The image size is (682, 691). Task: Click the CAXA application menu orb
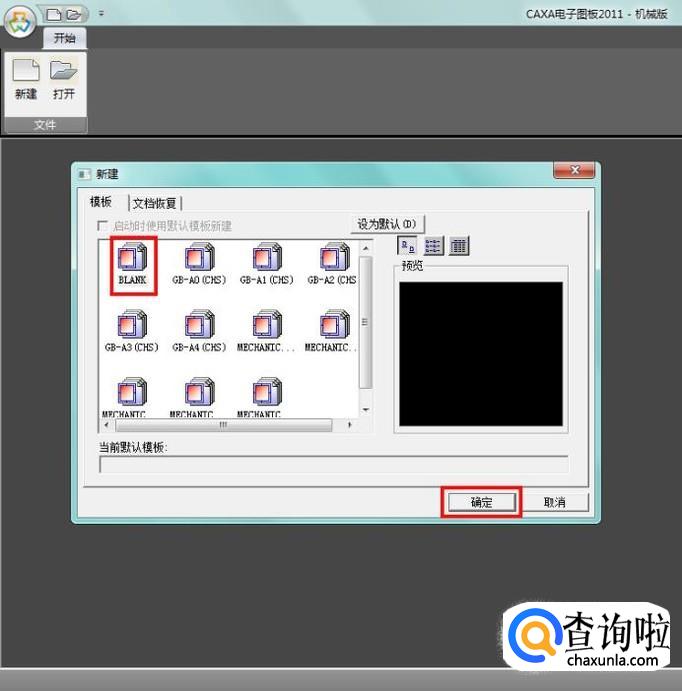tap(19, 22)
